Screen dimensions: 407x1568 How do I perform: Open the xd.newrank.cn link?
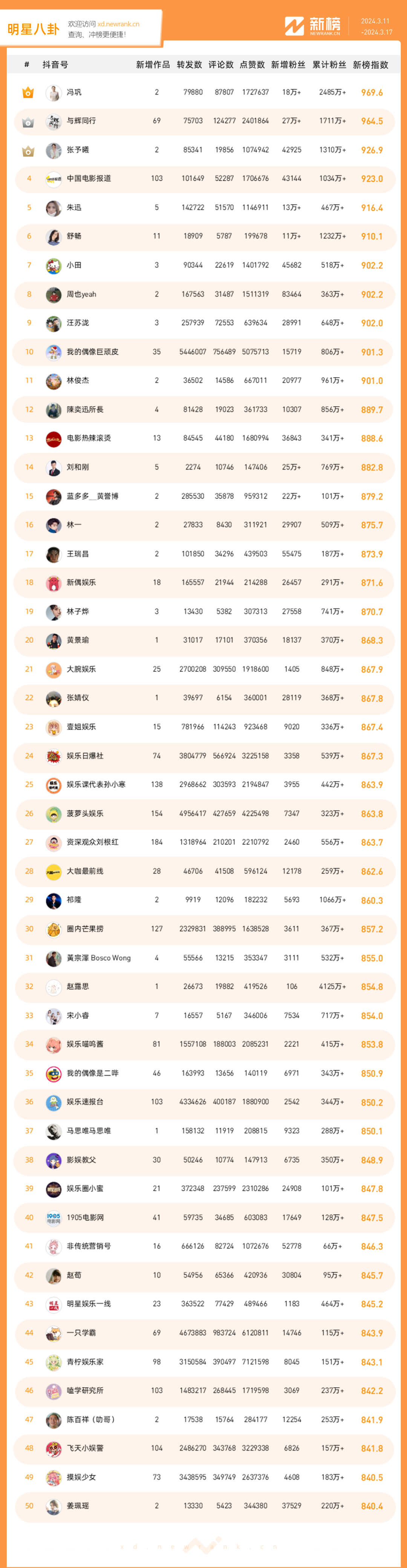pos(118,25)
